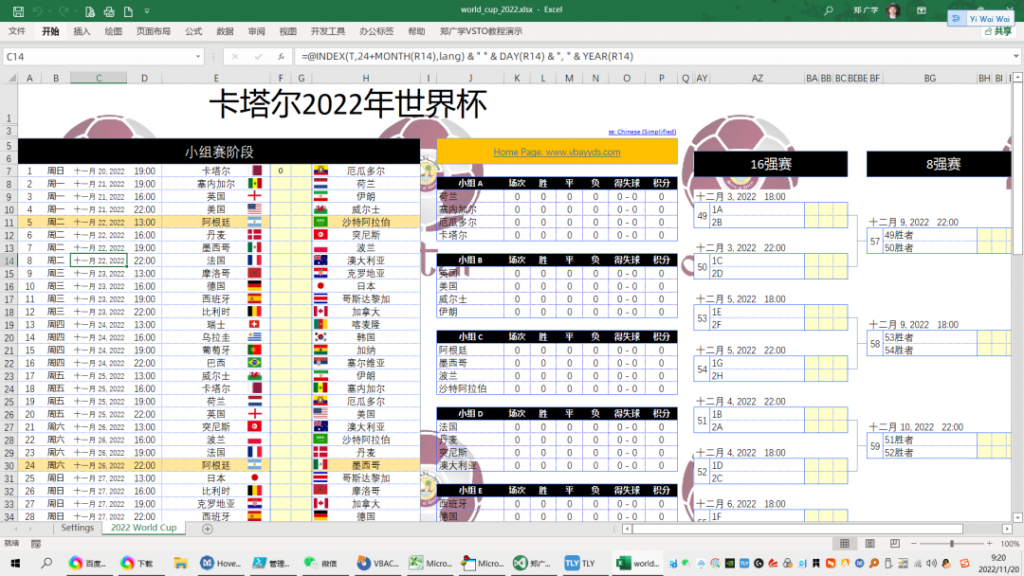Open the Customize Quick Access Toolbar arrow
1024x576 pixels.
click(x=147, y=11)
